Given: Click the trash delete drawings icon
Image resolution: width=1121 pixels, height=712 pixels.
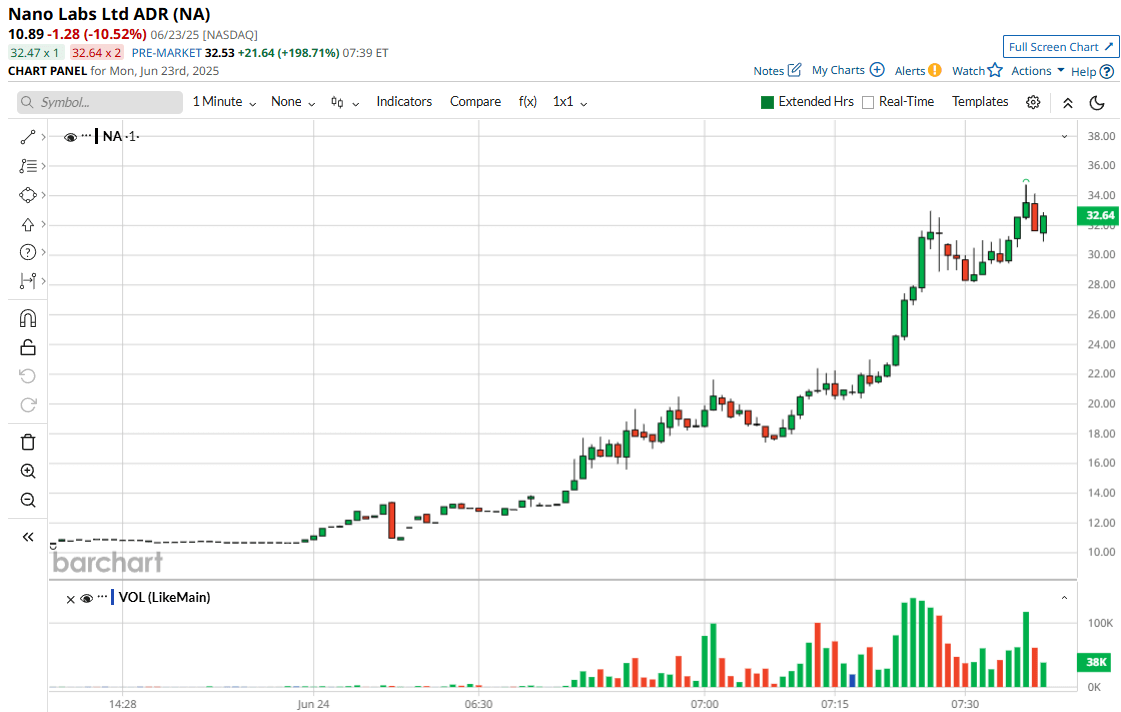Looking at the screenshot, I should tap(27, 442).
